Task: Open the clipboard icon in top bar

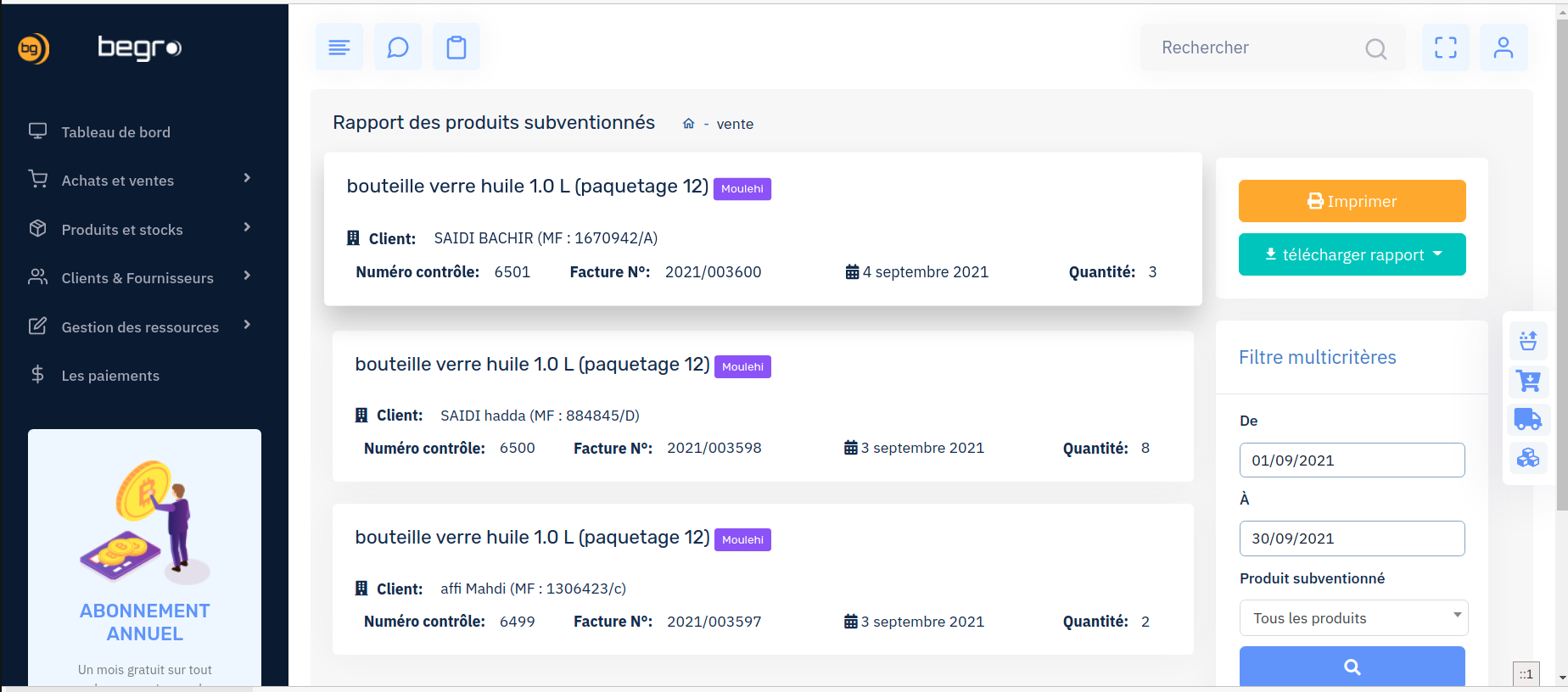Action: click(x=456, y=47)
